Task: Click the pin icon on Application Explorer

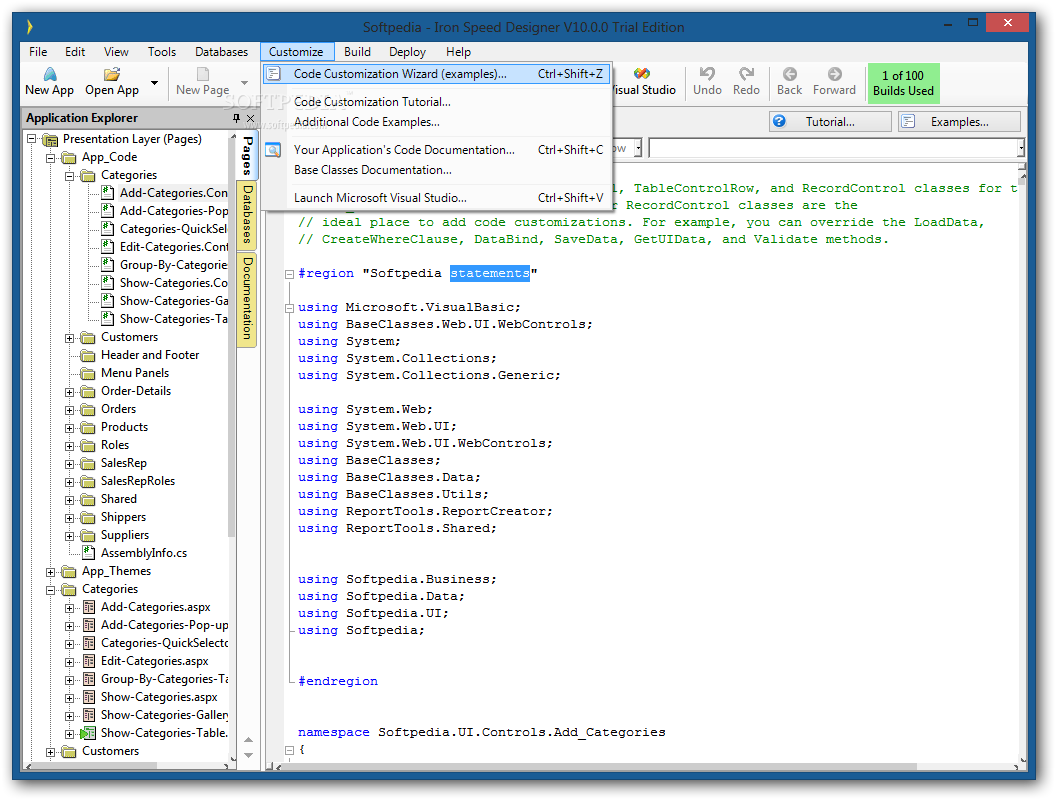Action: tap(236, 118)
